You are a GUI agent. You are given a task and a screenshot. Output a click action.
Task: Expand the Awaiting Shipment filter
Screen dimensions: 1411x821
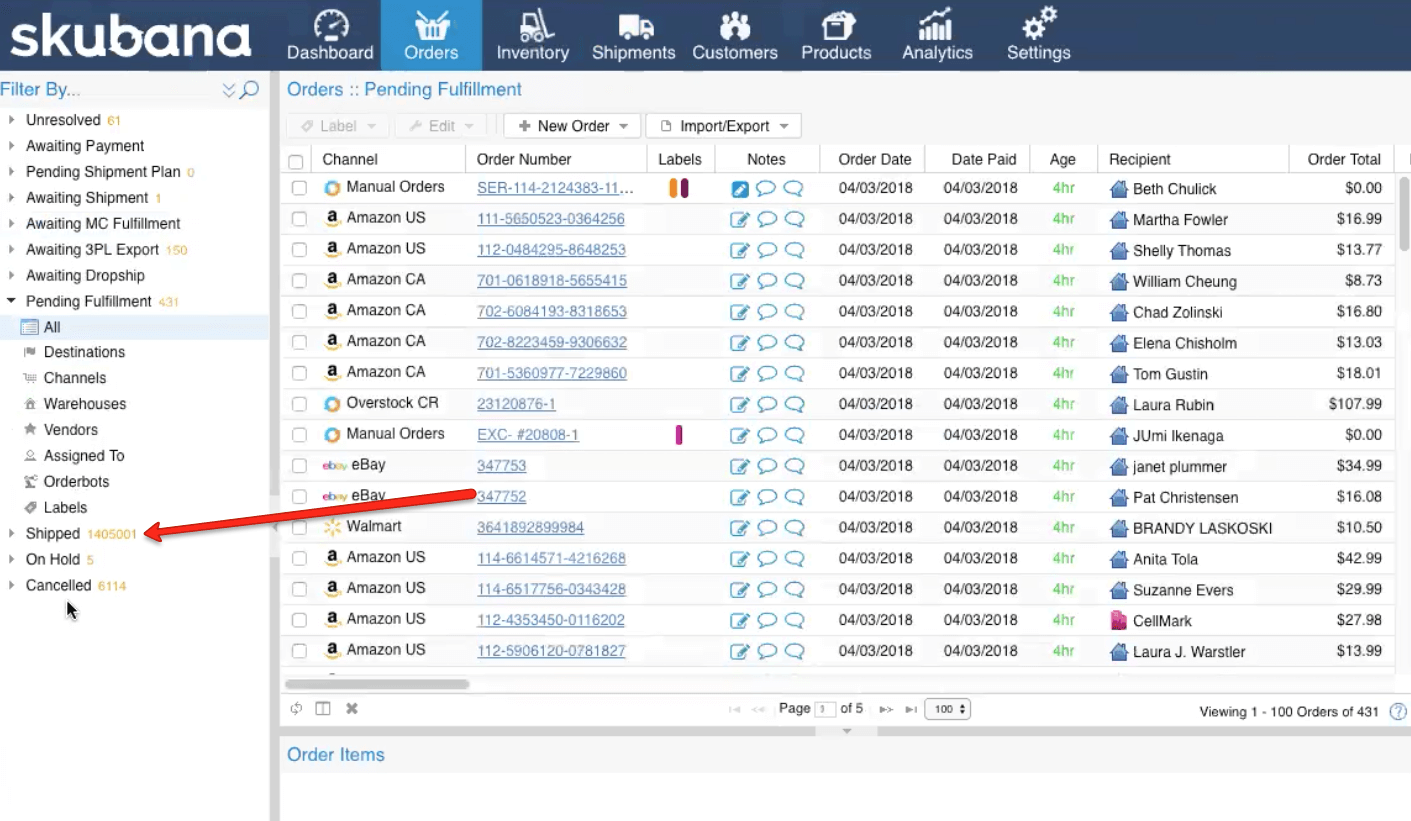[11, 198]
